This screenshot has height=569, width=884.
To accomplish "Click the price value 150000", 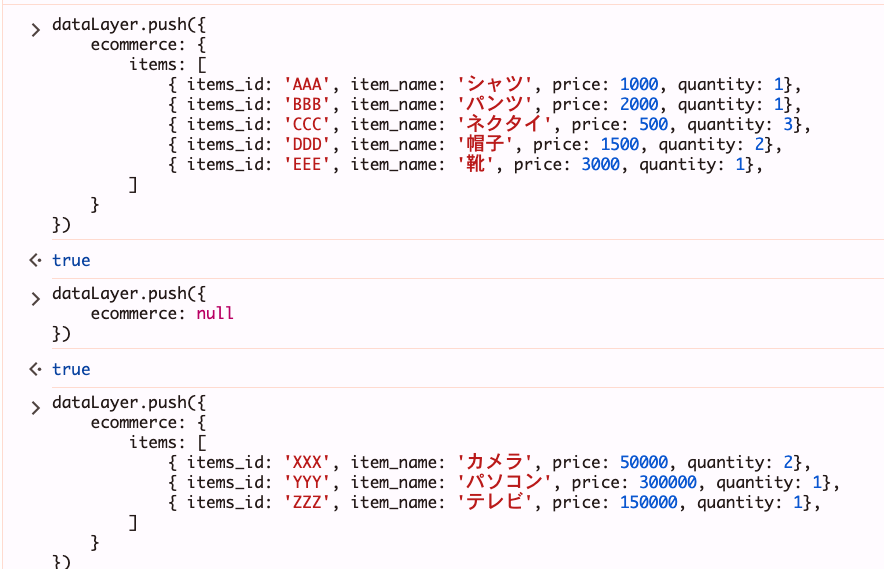I will click(649, 502).
